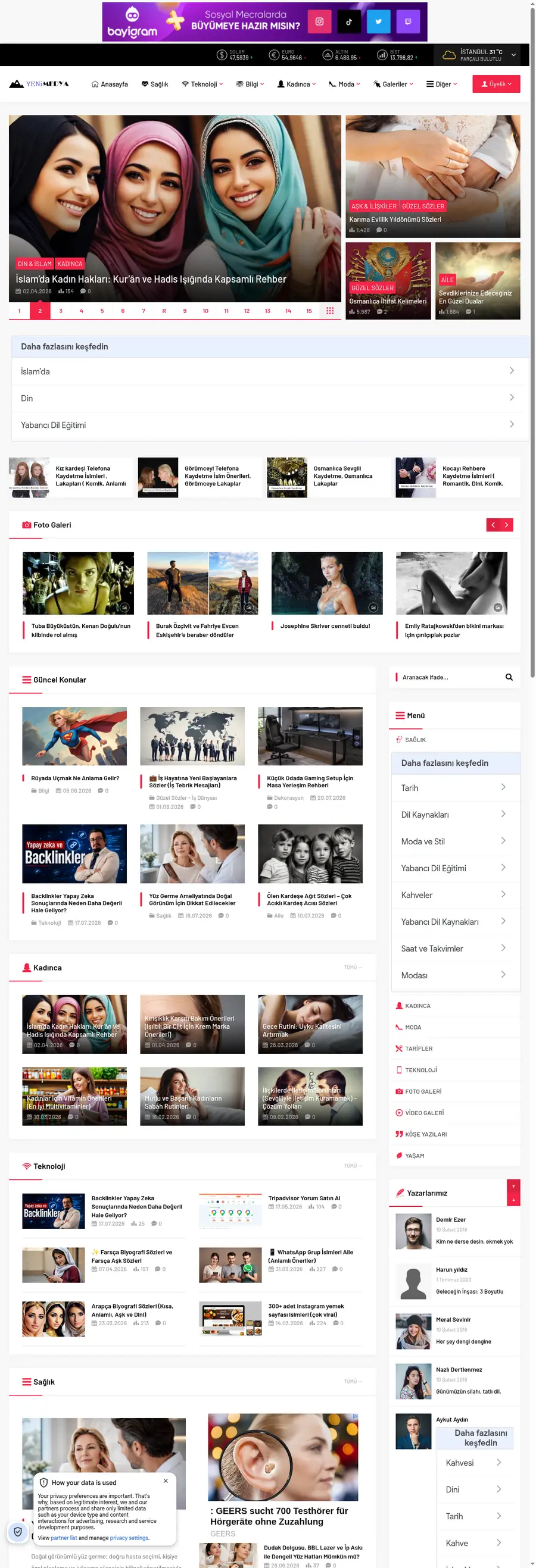Open TikTok icon in top banner
536x1568 pixels.
point(348,21)
